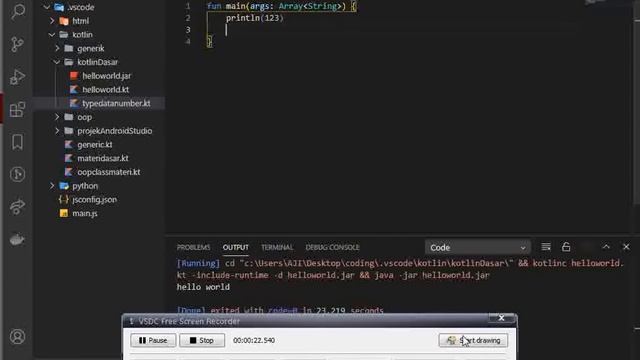
Task: Stop the VSDC screen recording
Action: [x=202, y=340]
